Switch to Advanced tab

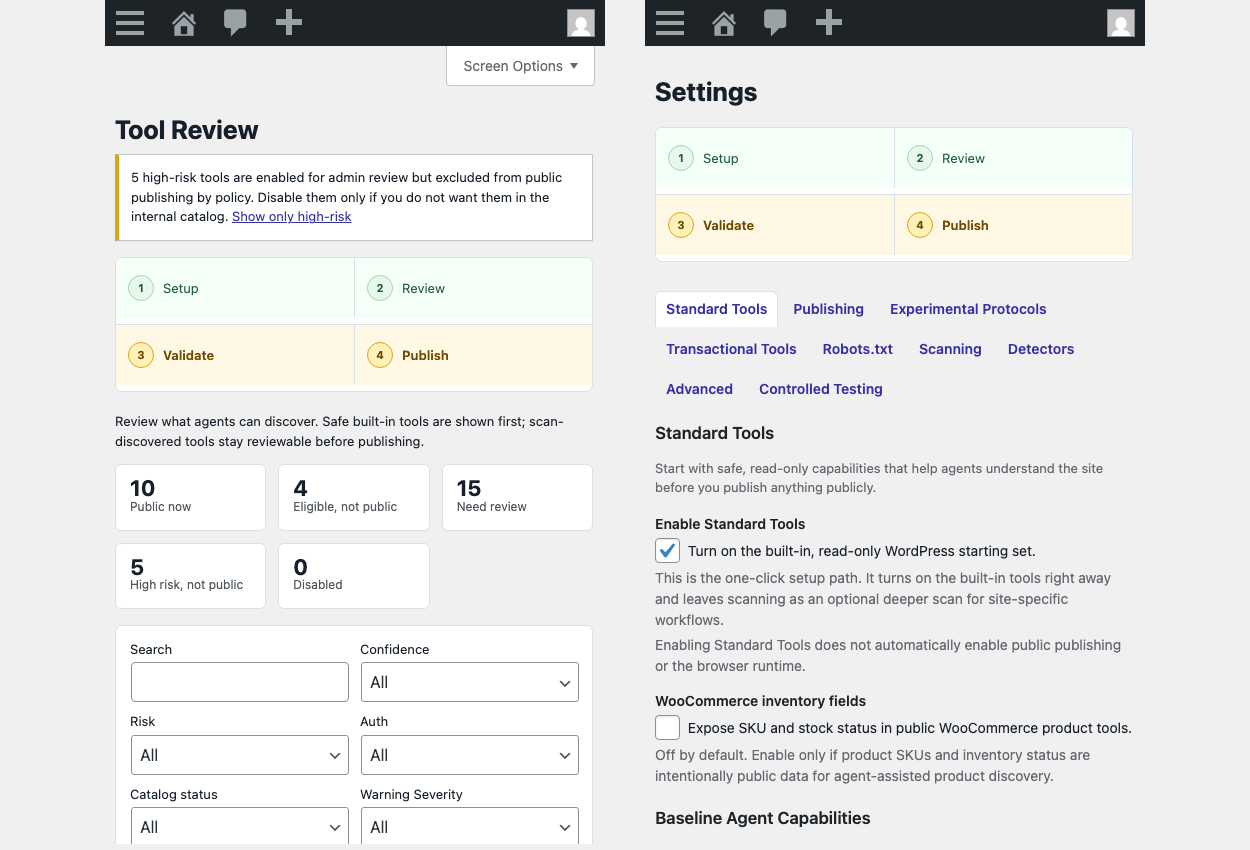tap(700, 389)
